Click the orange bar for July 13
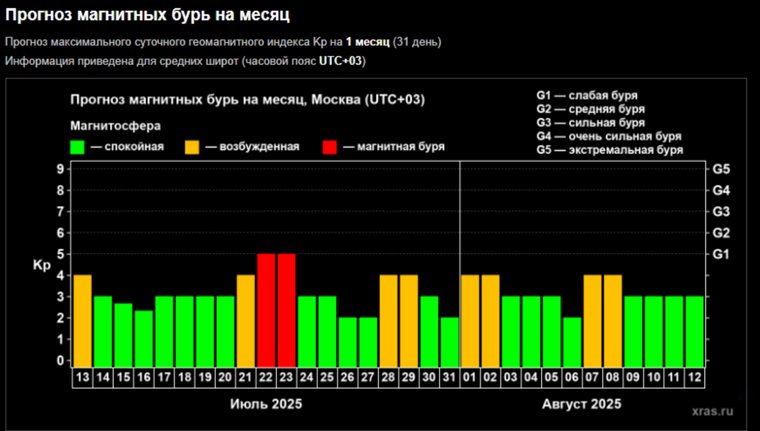 point(82,320)
